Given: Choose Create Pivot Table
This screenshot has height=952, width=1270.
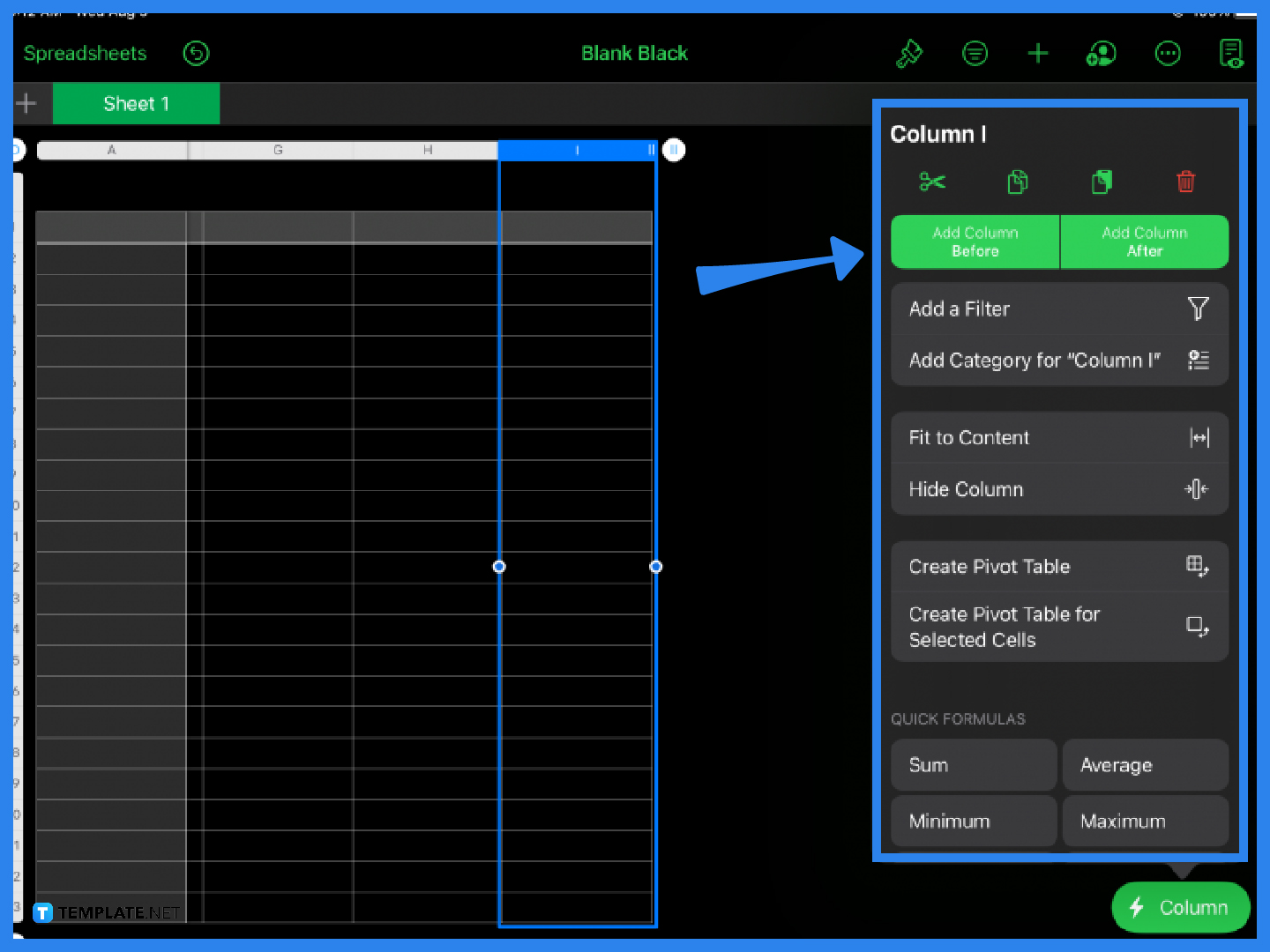Looking at the screenshot, I should pyautogui.click(x=1059, y=567).
